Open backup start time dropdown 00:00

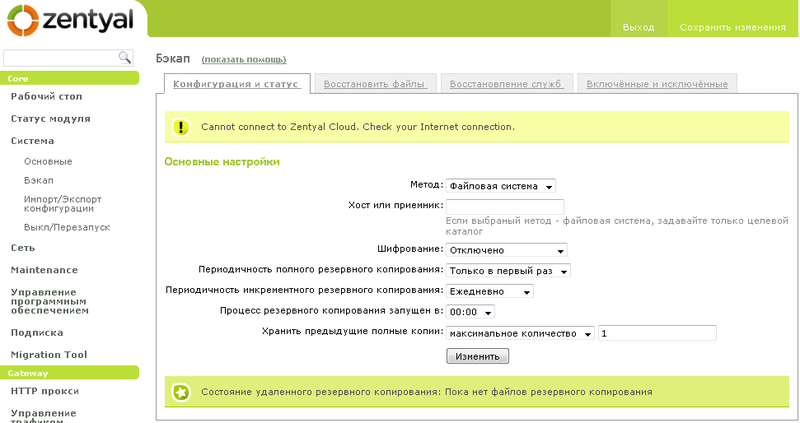[x=470, y=312]
